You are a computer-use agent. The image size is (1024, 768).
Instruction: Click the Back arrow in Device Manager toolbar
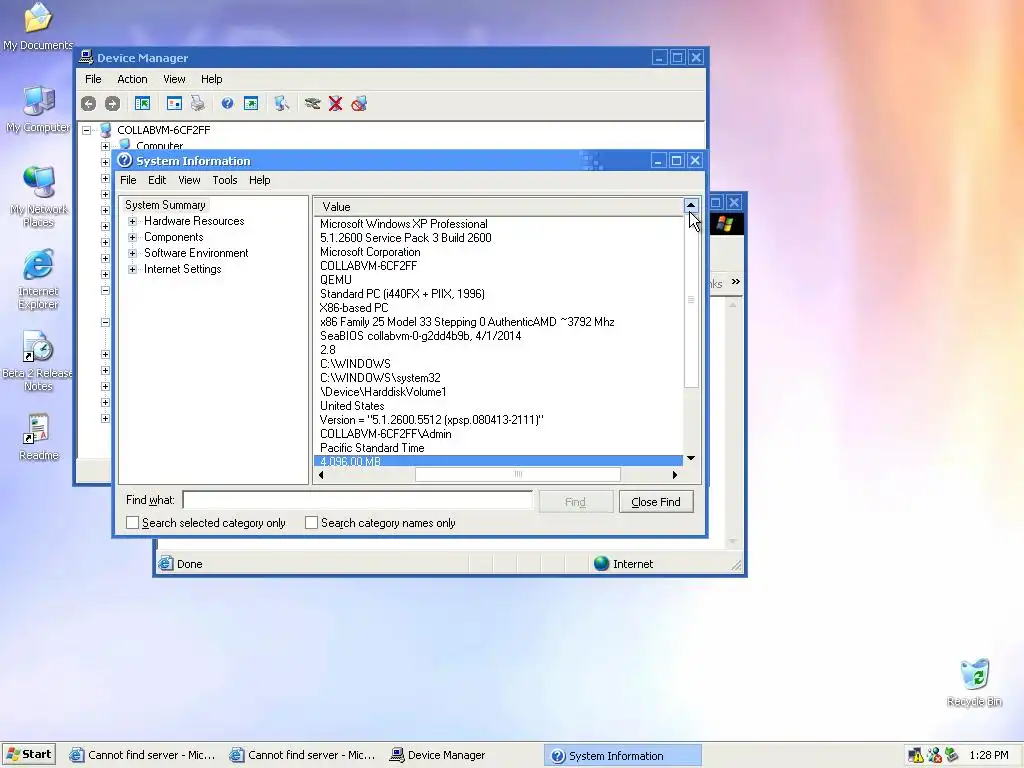[x=89, y=103]
